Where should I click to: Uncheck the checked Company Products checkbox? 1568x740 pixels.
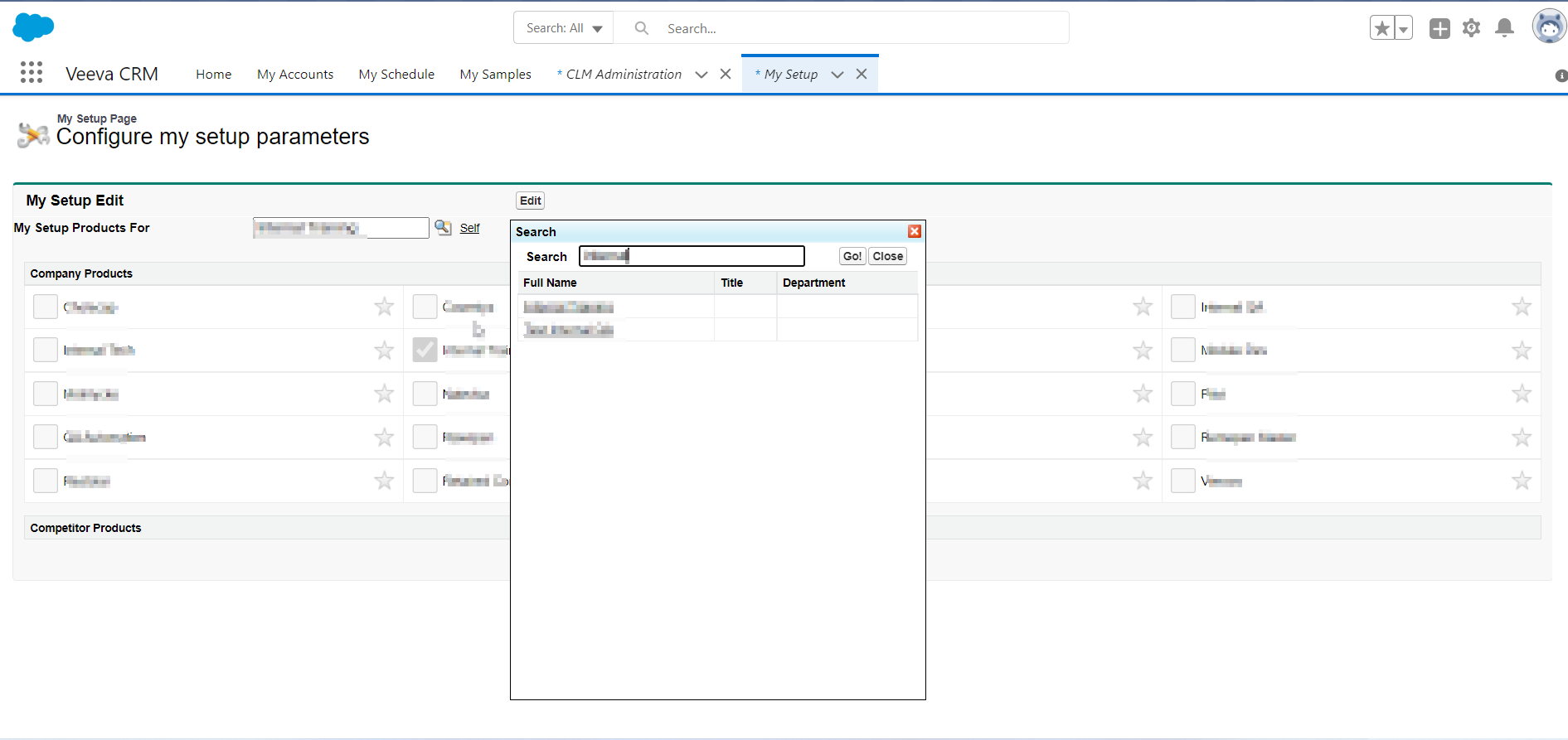click(x=425, y=350)
